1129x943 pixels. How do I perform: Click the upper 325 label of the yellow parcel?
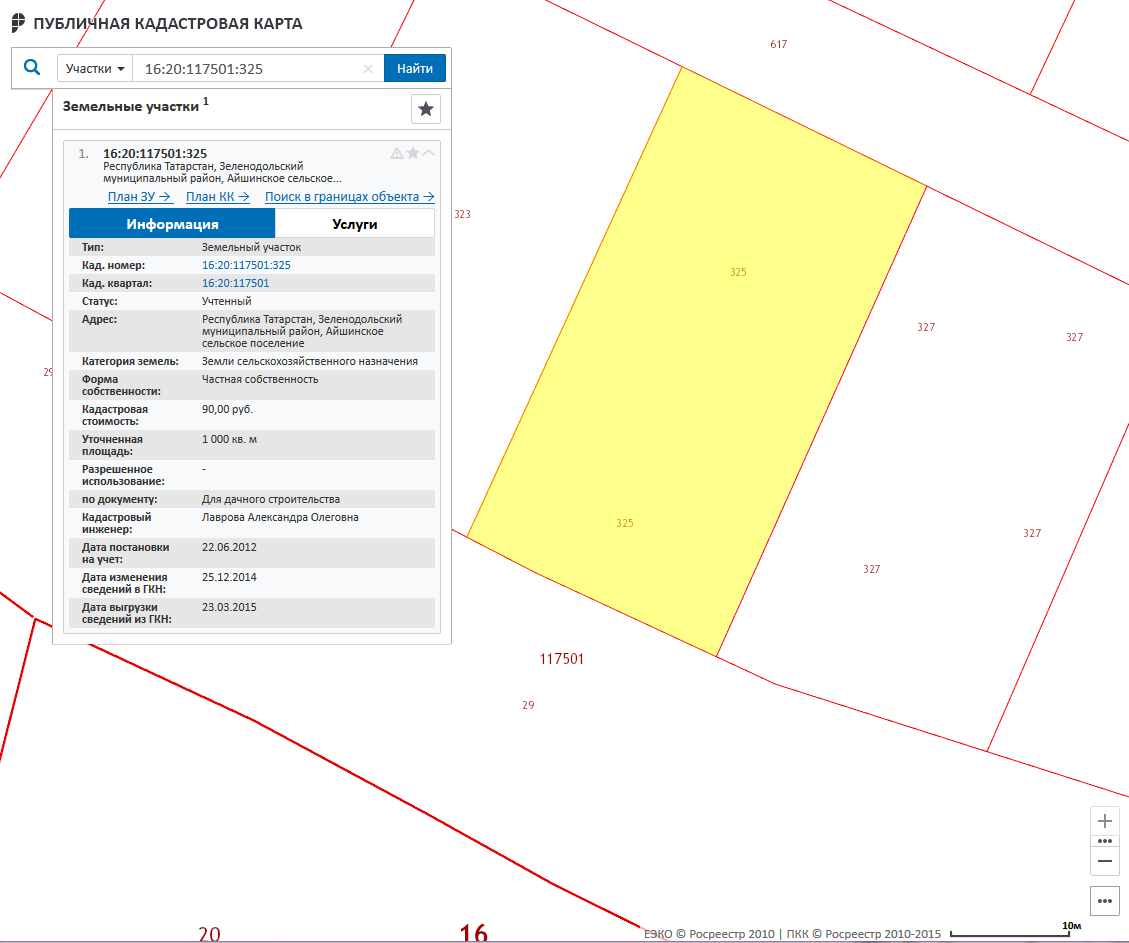point(738,272)
